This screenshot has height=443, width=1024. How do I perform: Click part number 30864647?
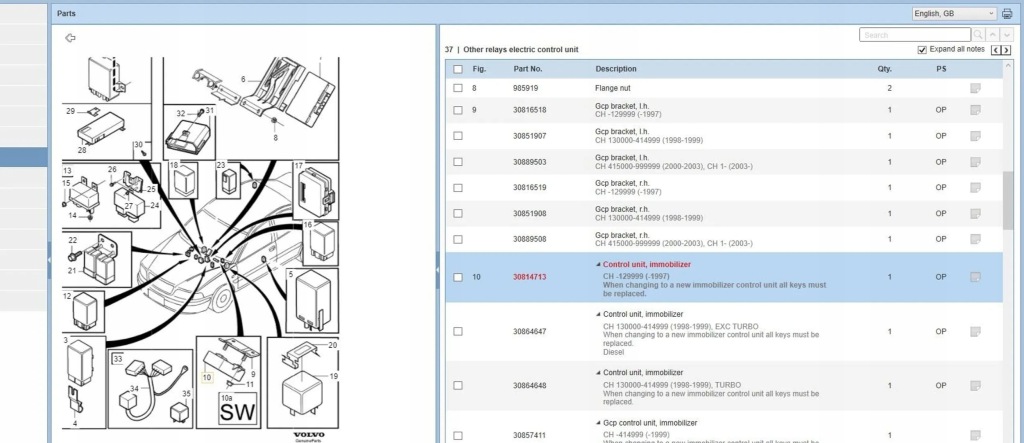coord(530,331)
